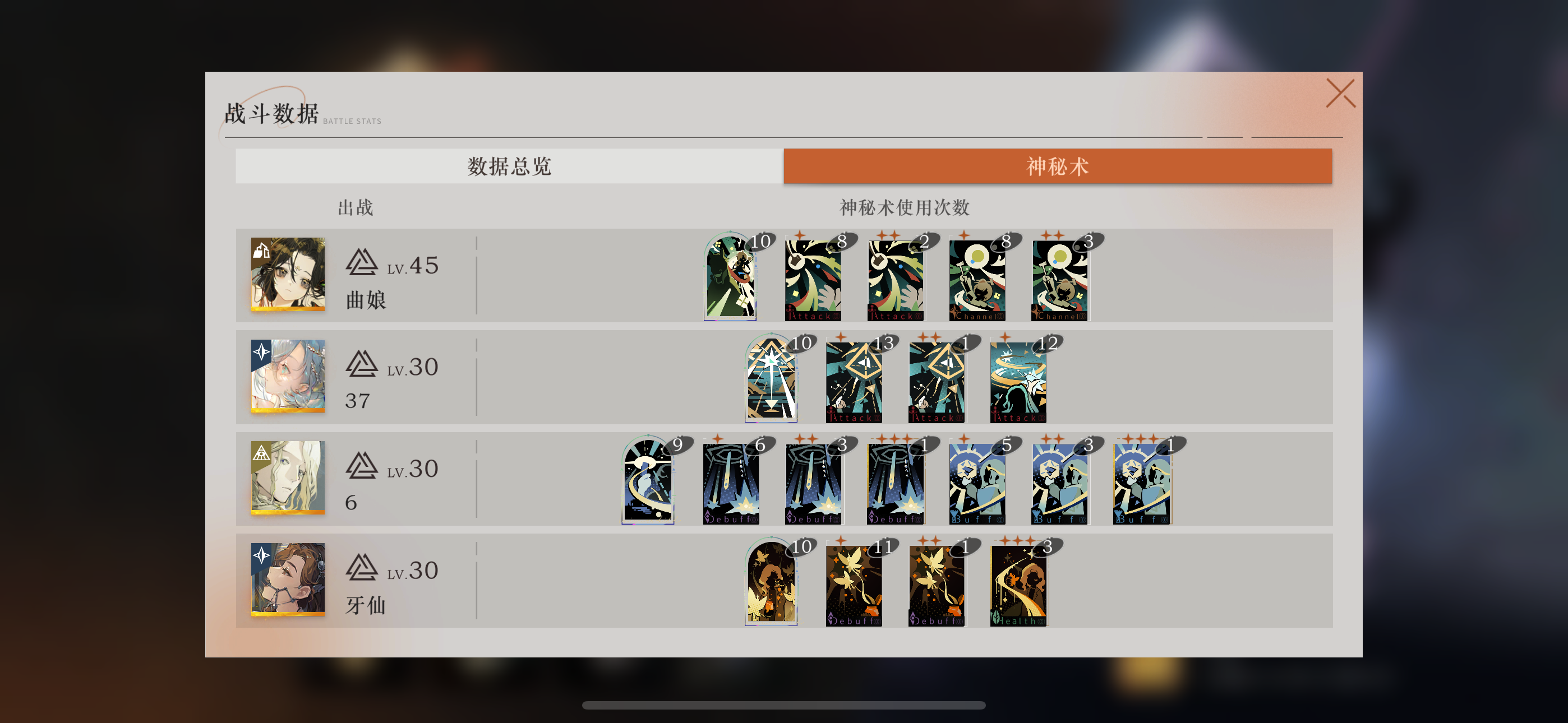Select 曲娘's one-star Attack card used 8 times
This screenshot has width=1568, height=723.
813,280
